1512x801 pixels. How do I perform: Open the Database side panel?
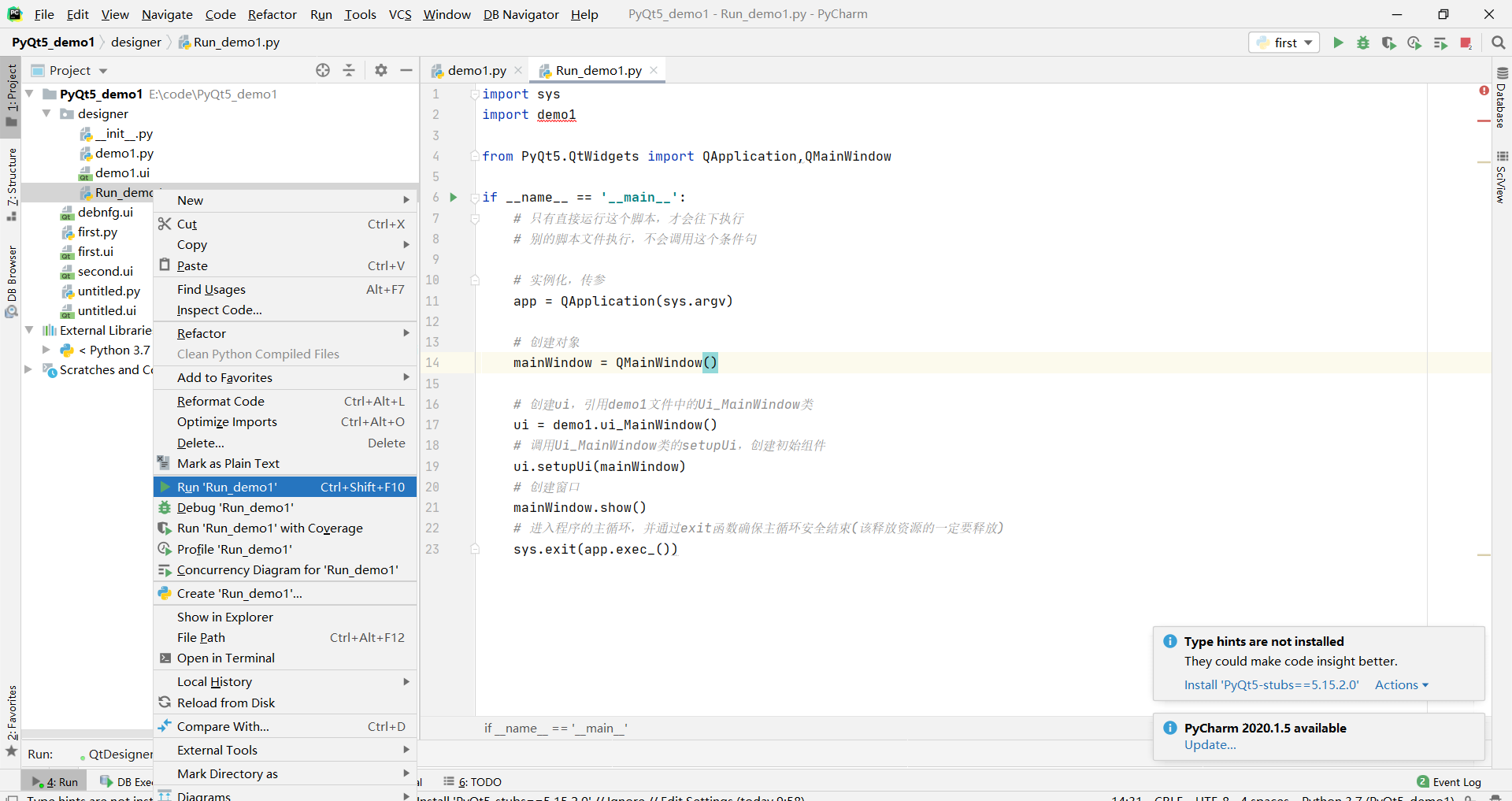coord(1502,98)
